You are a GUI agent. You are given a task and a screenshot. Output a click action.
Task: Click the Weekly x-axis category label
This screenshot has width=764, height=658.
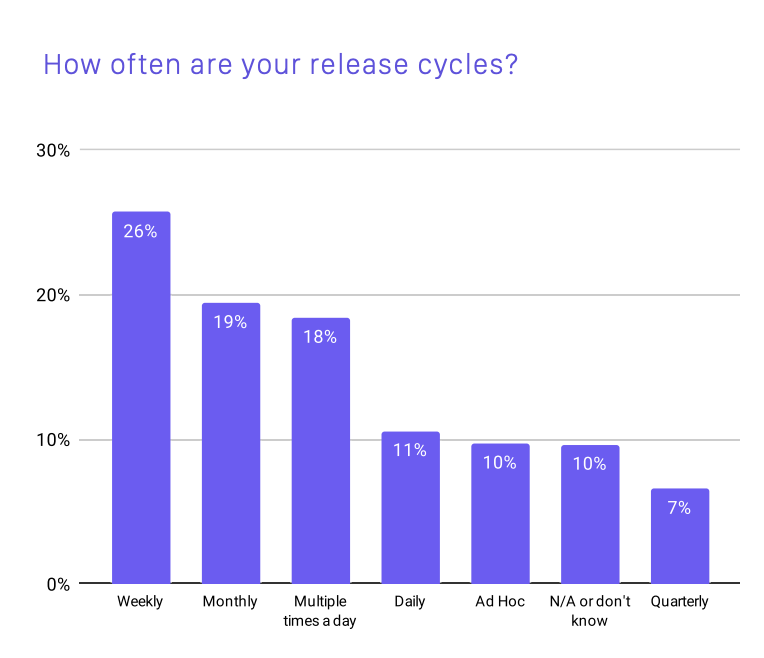(x=140, y=602)
